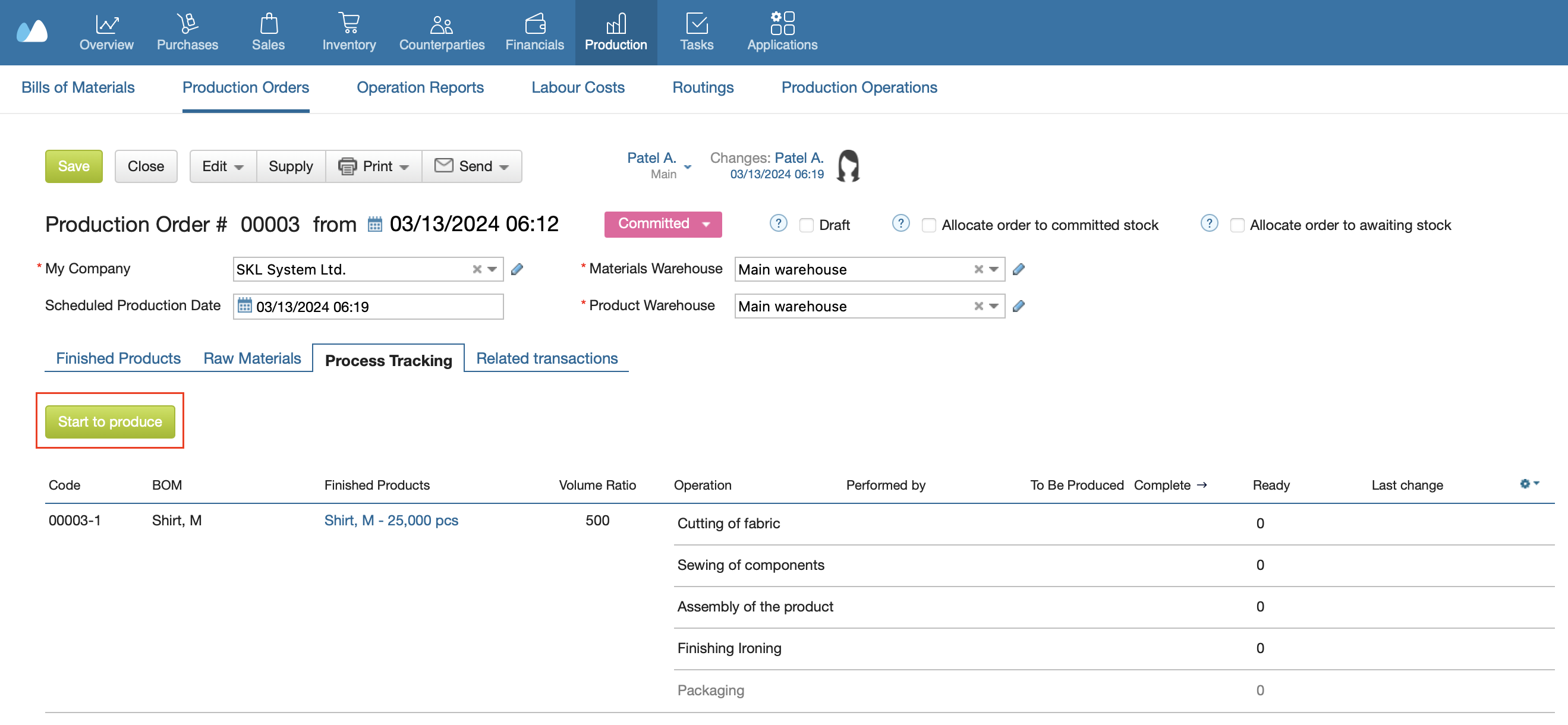Image resolution: width=1568 pixels, height=725 pixels.
Task: Open Labour Costs tab
Action: (x=578, y=88)
